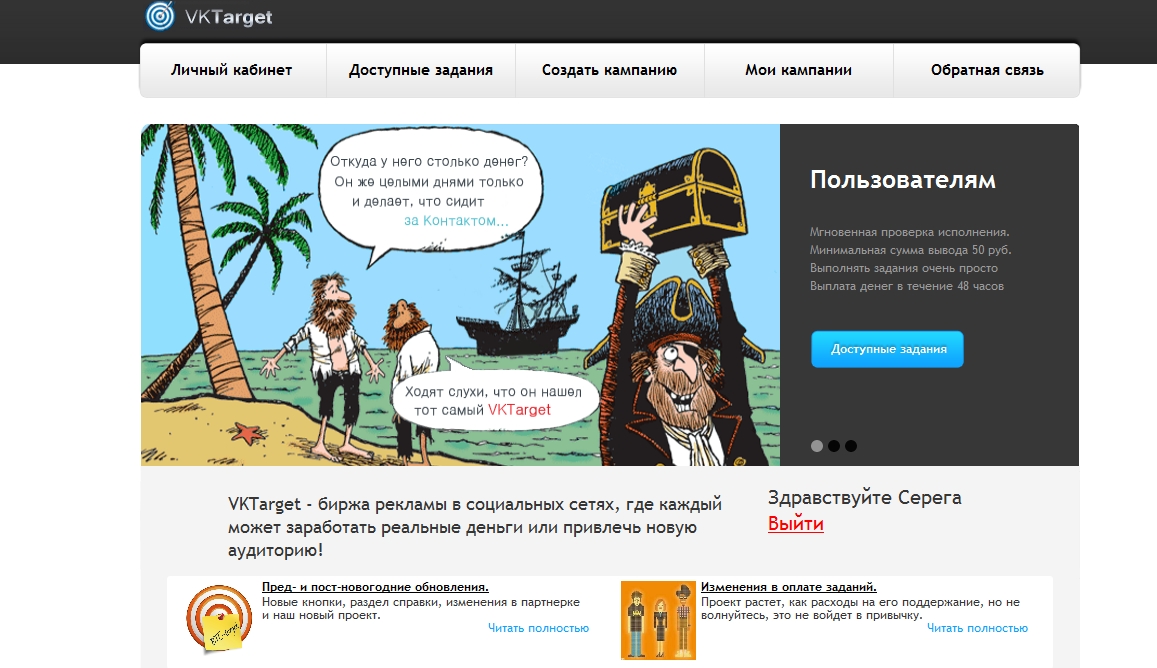This screenshot has height=668, width=1157.
Task: Click the Минимальная сумма вывода 50 руб. line
Action: [911, 250]
